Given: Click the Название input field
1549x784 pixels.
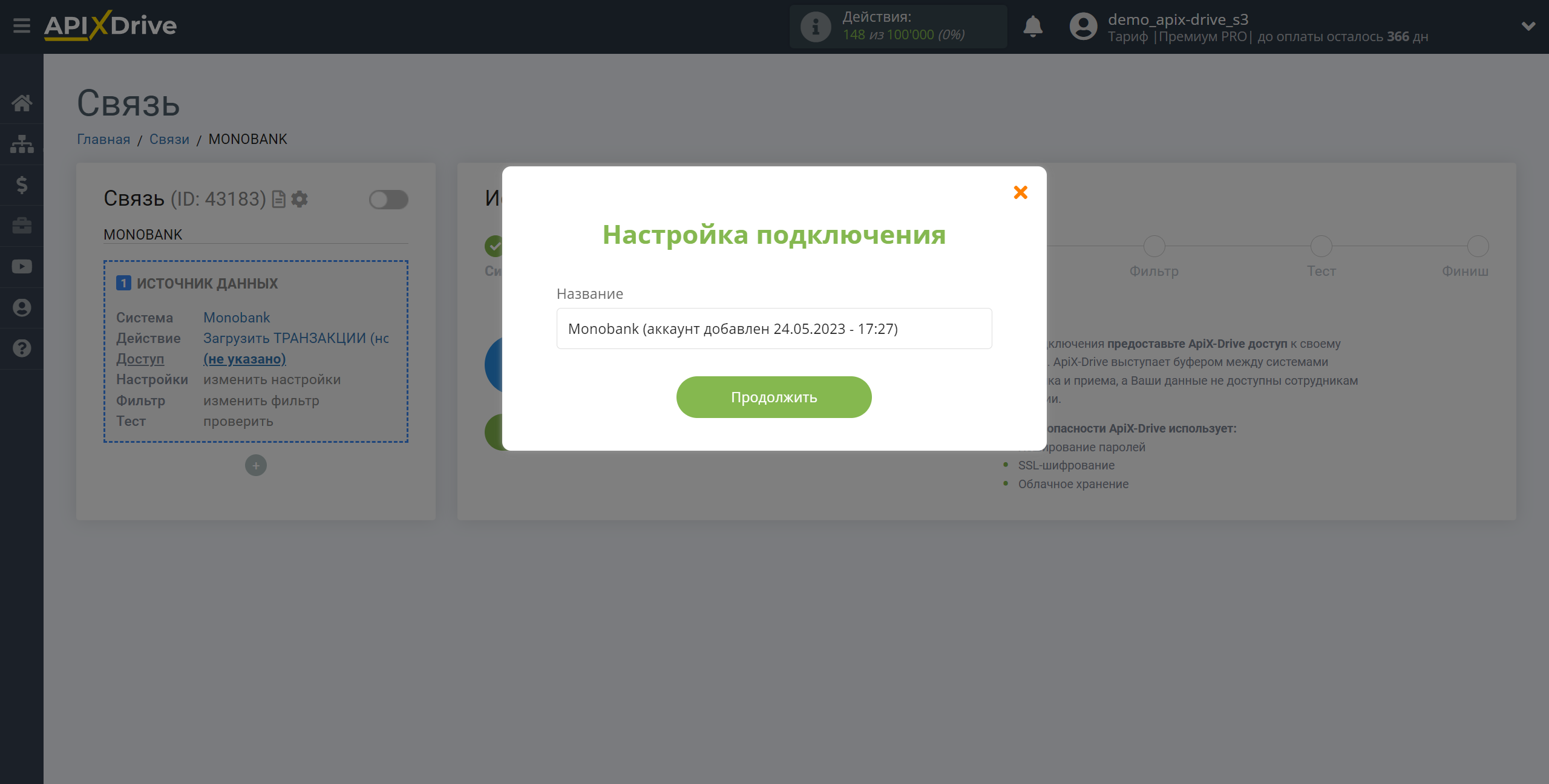Looking at the screenshot, I should (x=774, y=328).
